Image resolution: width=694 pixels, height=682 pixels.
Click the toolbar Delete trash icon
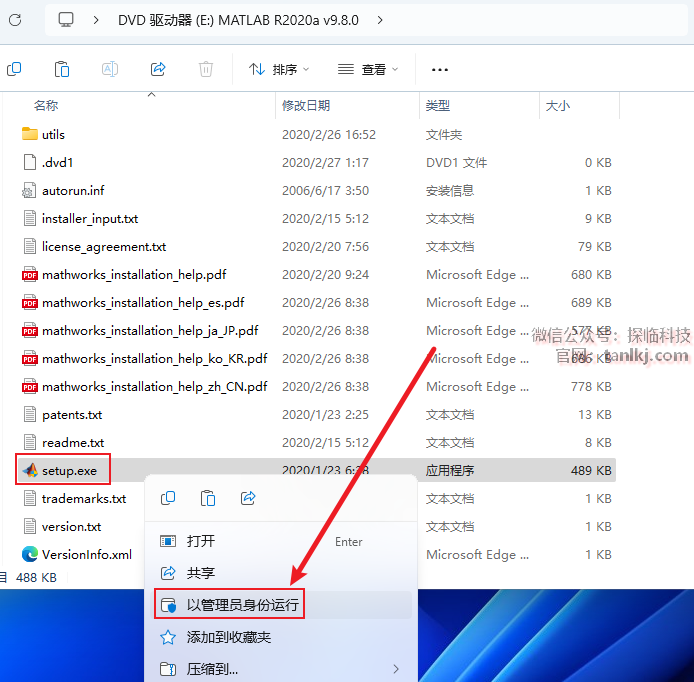coord(206,69)
